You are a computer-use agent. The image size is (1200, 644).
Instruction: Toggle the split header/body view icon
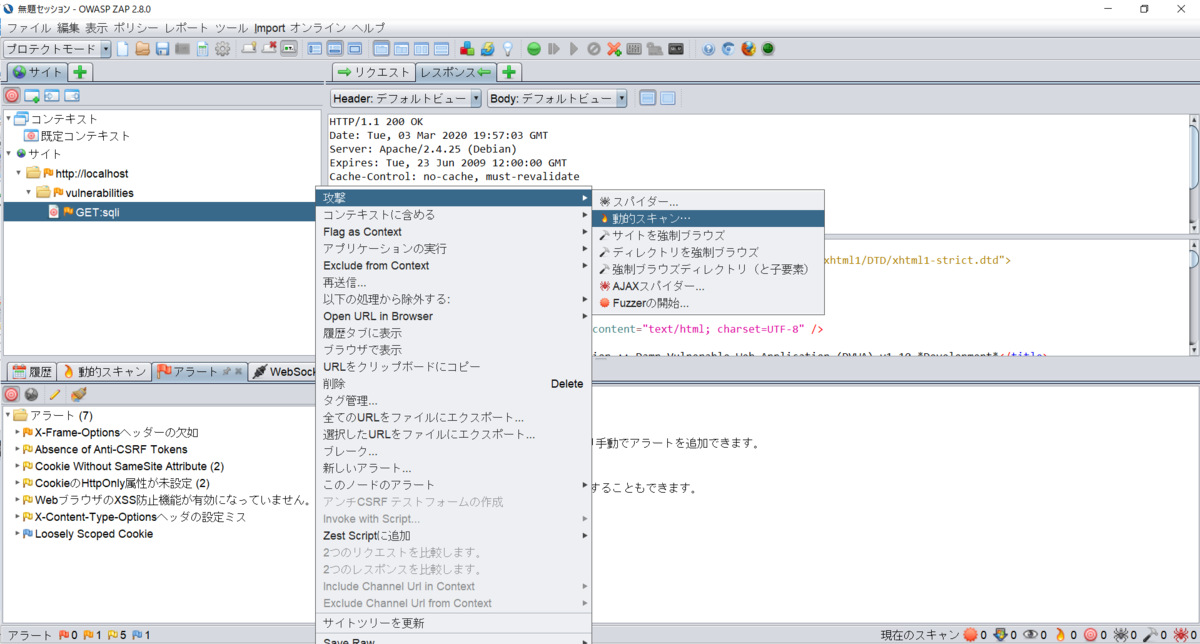(x=647, y=98)
